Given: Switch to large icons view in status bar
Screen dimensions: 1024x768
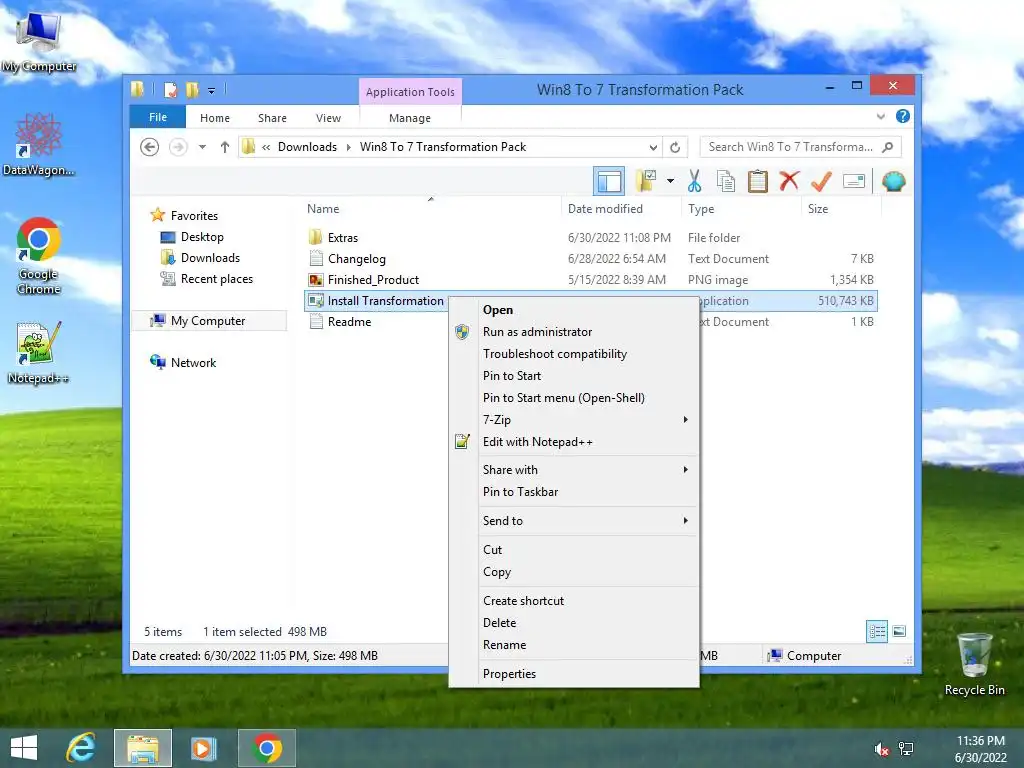Looking at the screenshot, I should pyautogui.click(x=899, y=631).
